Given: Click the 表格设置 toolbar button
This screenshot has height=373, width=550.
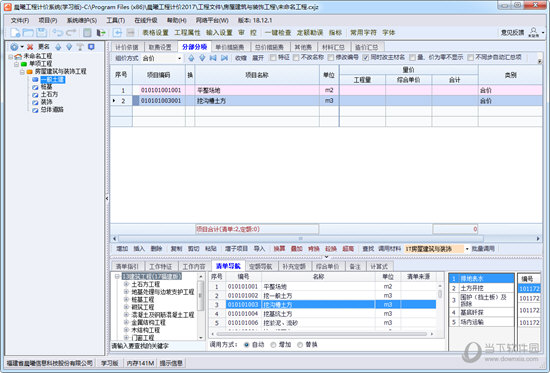Looking at the screenshot, I should (x=155, y=33).
